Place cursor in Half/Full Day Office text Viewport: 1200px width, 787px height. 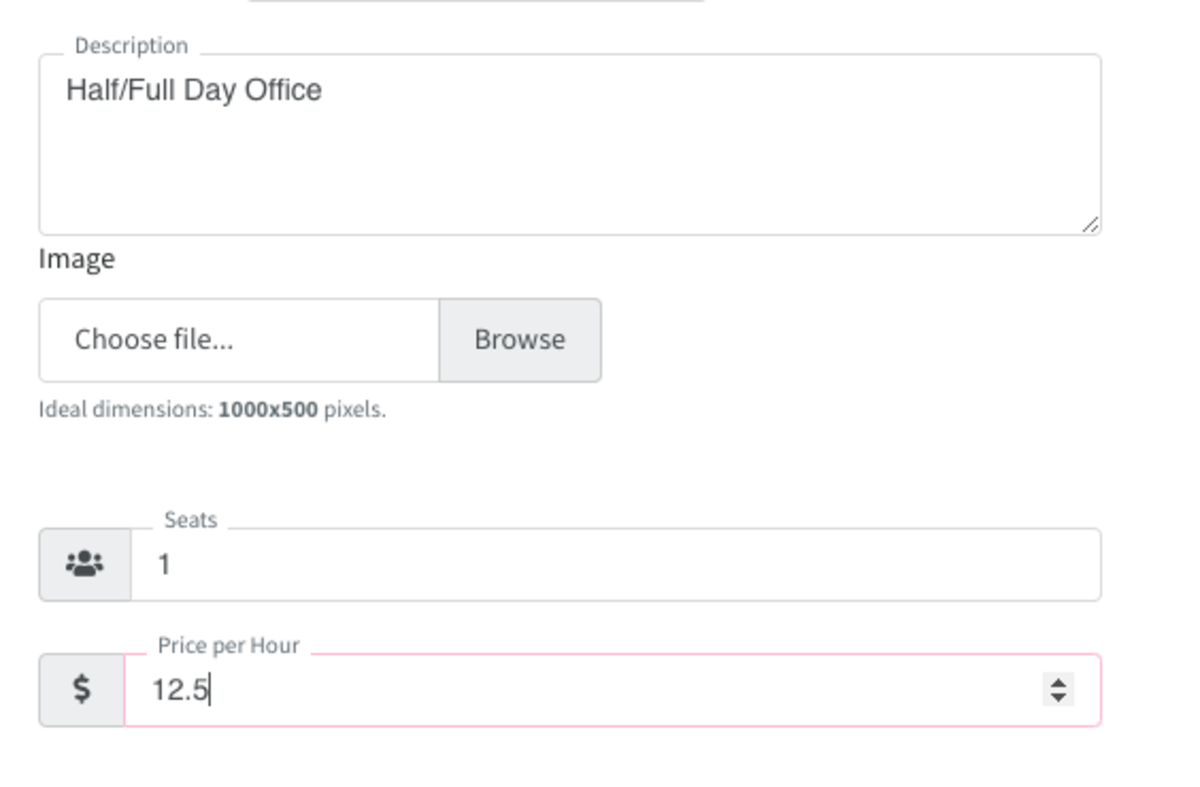point(194,90)
